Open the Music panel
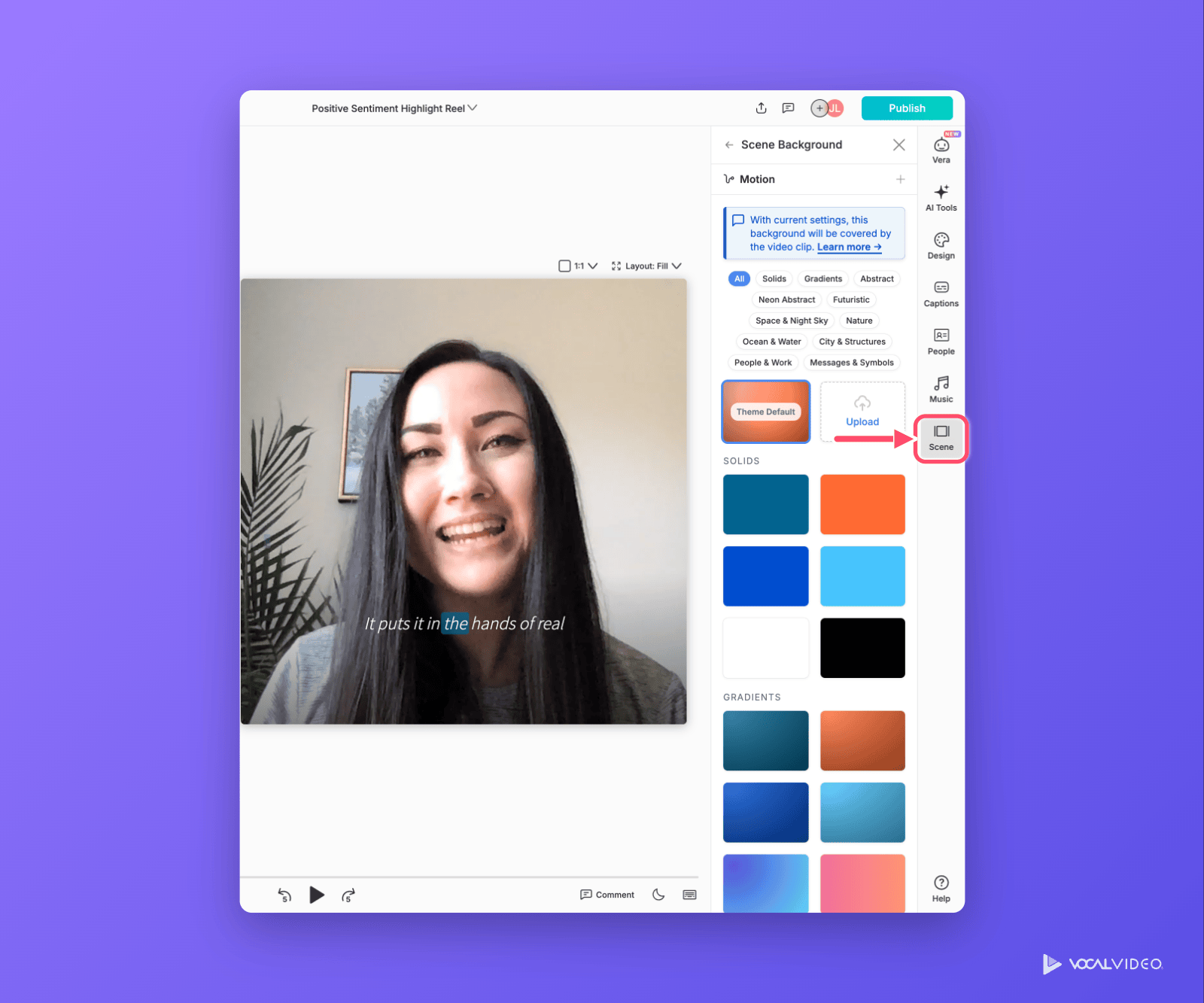The image size is (1204, 1003). tap(941, 390)
